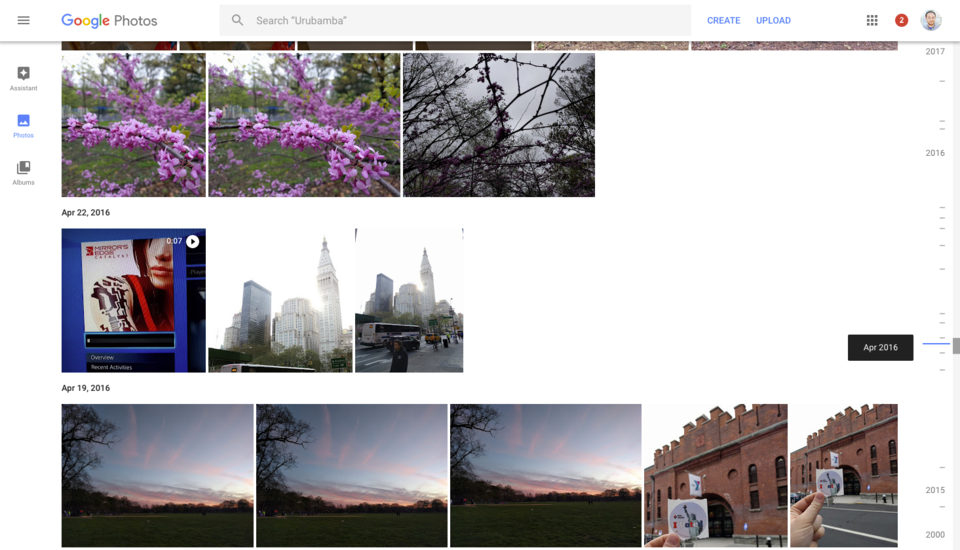Go to Assistant in the sidebar
The width and height of the screenshot is (960, 550).
[23, 79]
